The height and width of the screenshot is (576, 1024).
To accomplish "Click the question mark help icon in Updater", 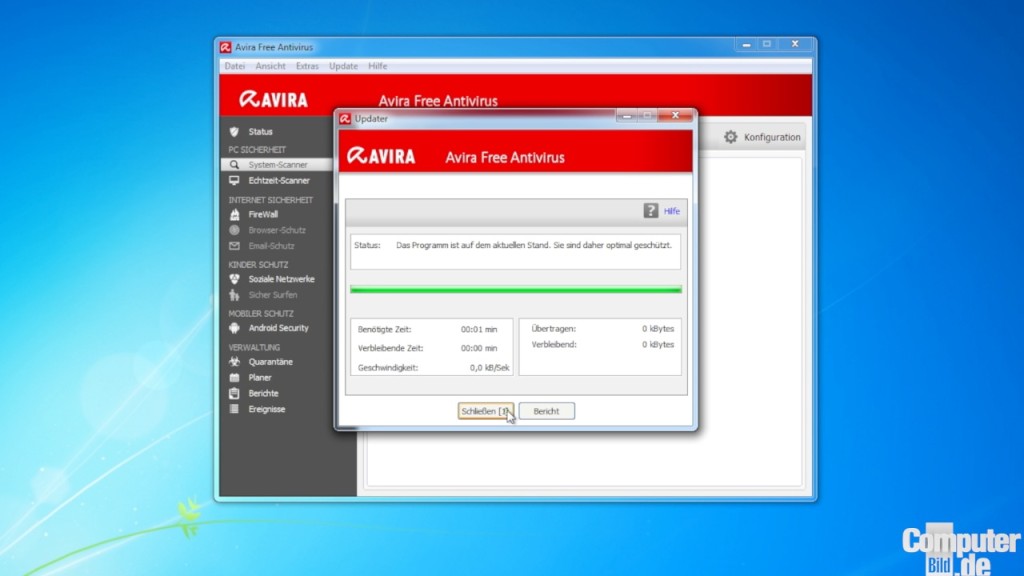I will 650,210.
